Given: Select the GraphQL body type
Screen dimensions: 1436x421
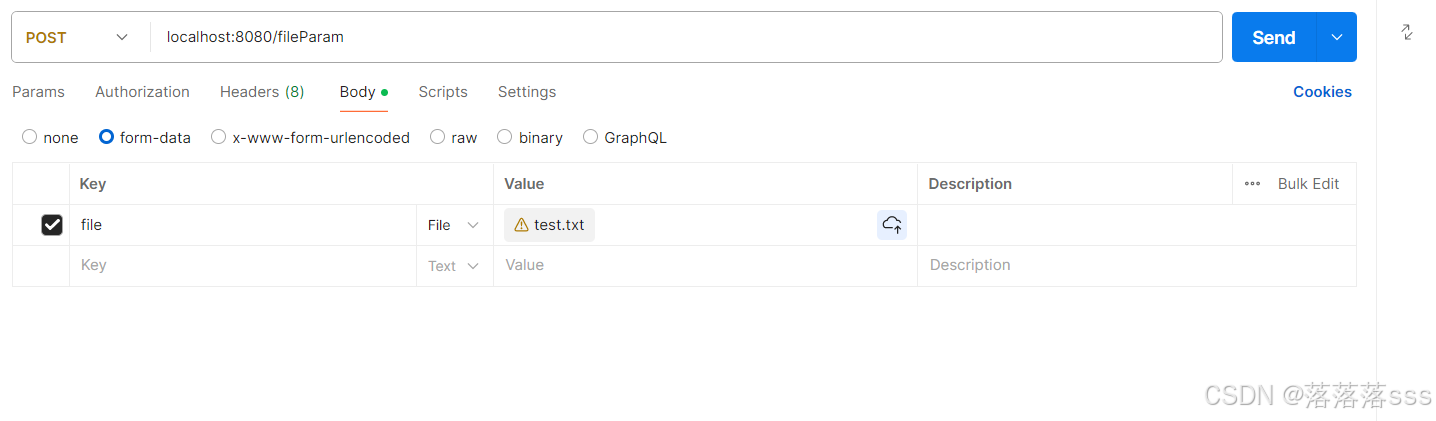Looking at the screenshot, I should tap(591, 137).
